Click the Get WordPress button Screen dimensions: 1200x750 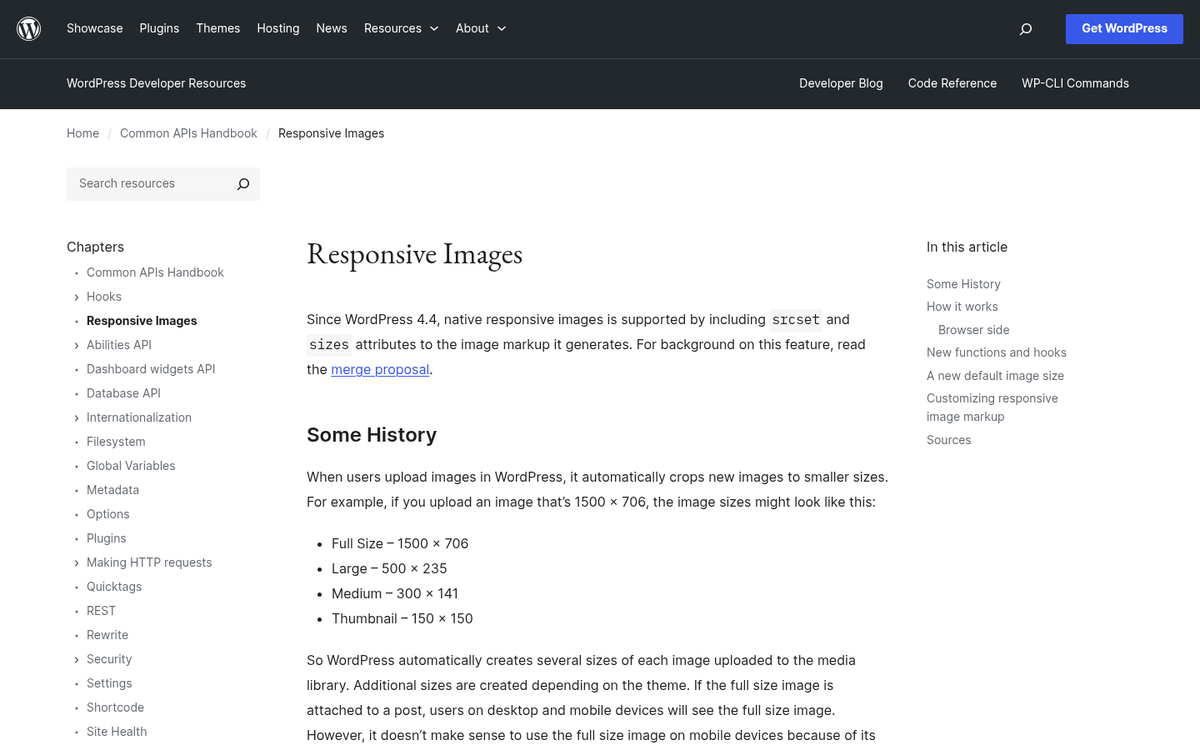[1124, 29]
